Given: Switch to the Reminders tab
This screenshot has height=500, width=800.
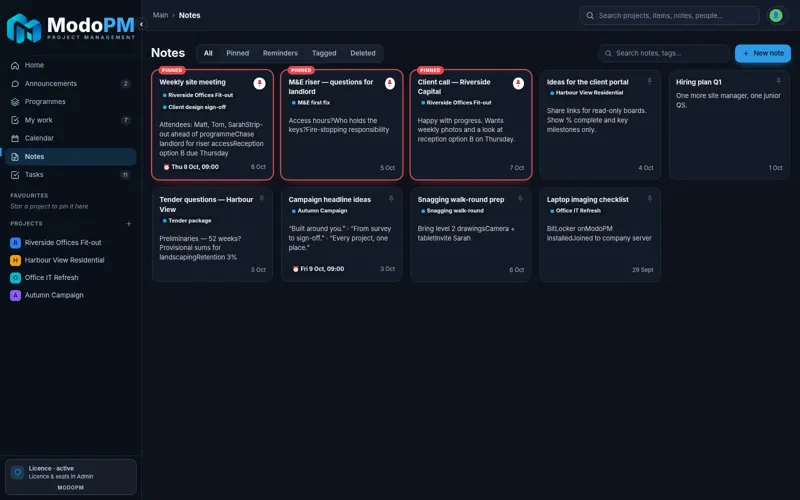Looking at the screenshot, I should click(x=280, y=53).
